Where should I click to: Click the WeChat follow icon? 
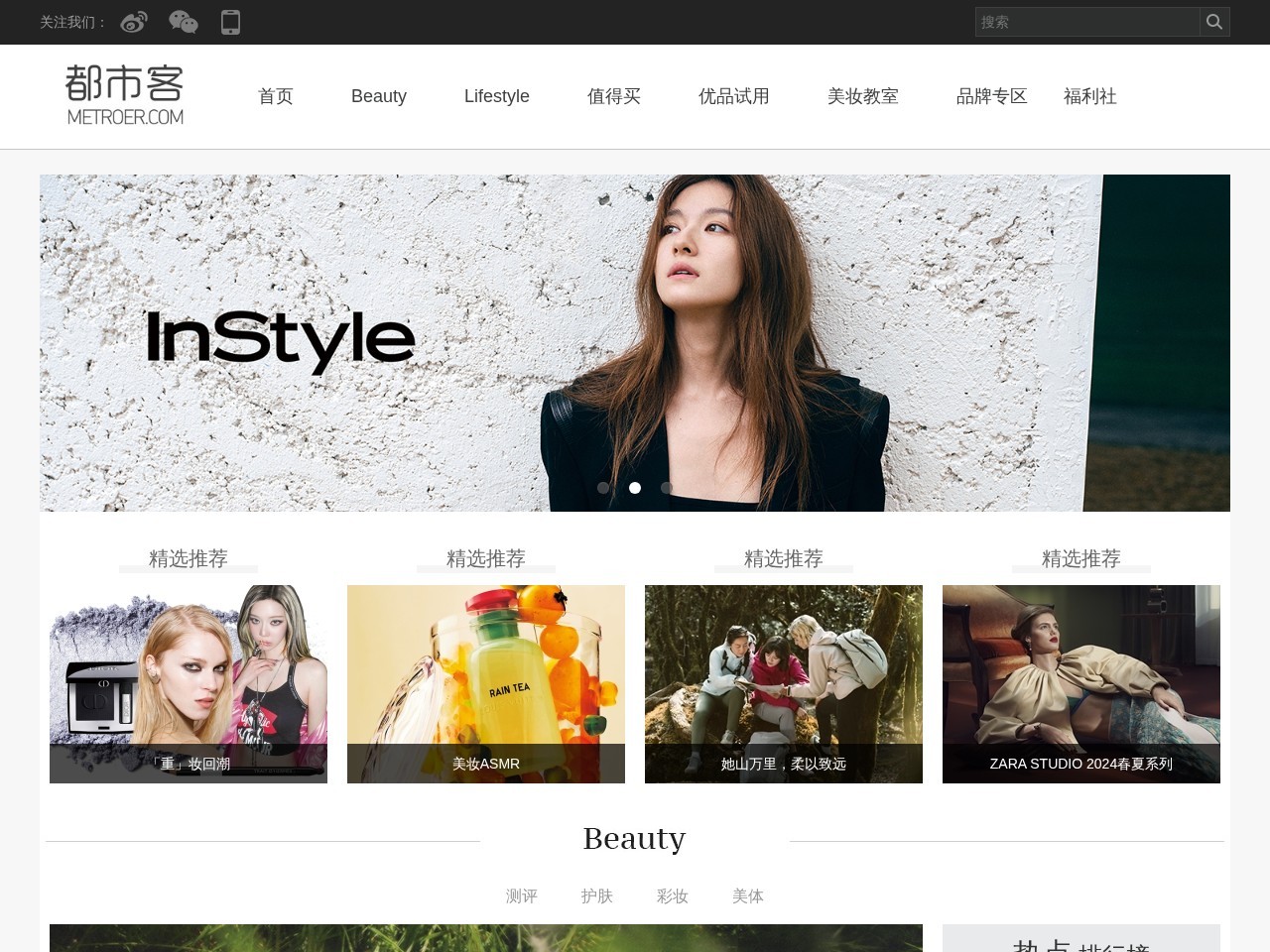click(184, 22)
